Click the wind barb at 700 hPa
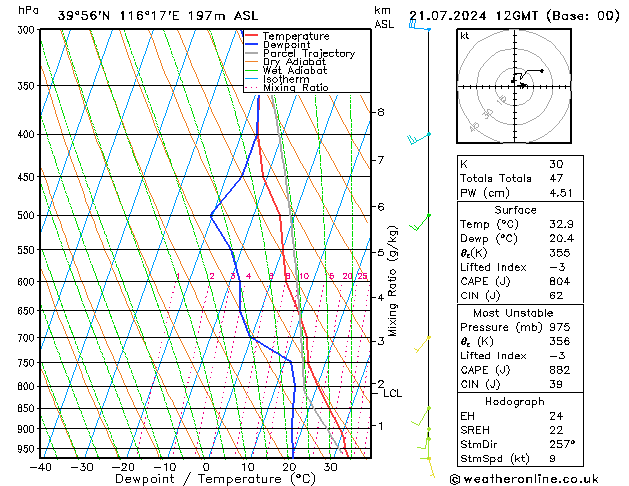Viewport: 629px width, 486px height. pyautogui.click(x=422, y=344)
